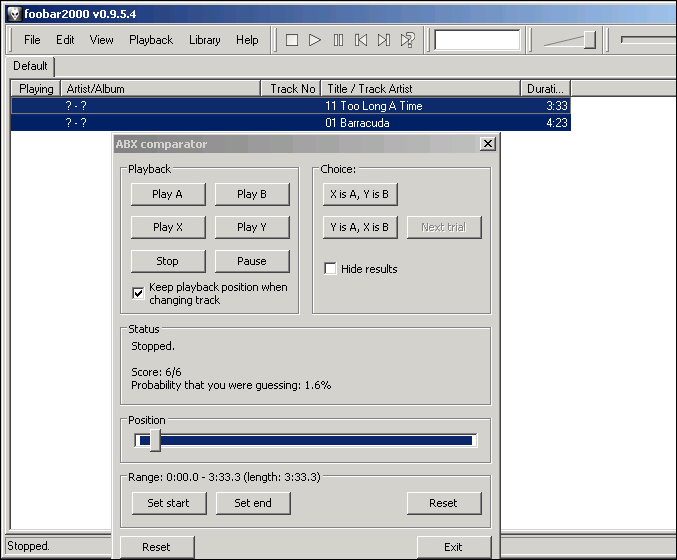Open the View menu
This screenshot has height=560, width=677.
coord(101,40)
